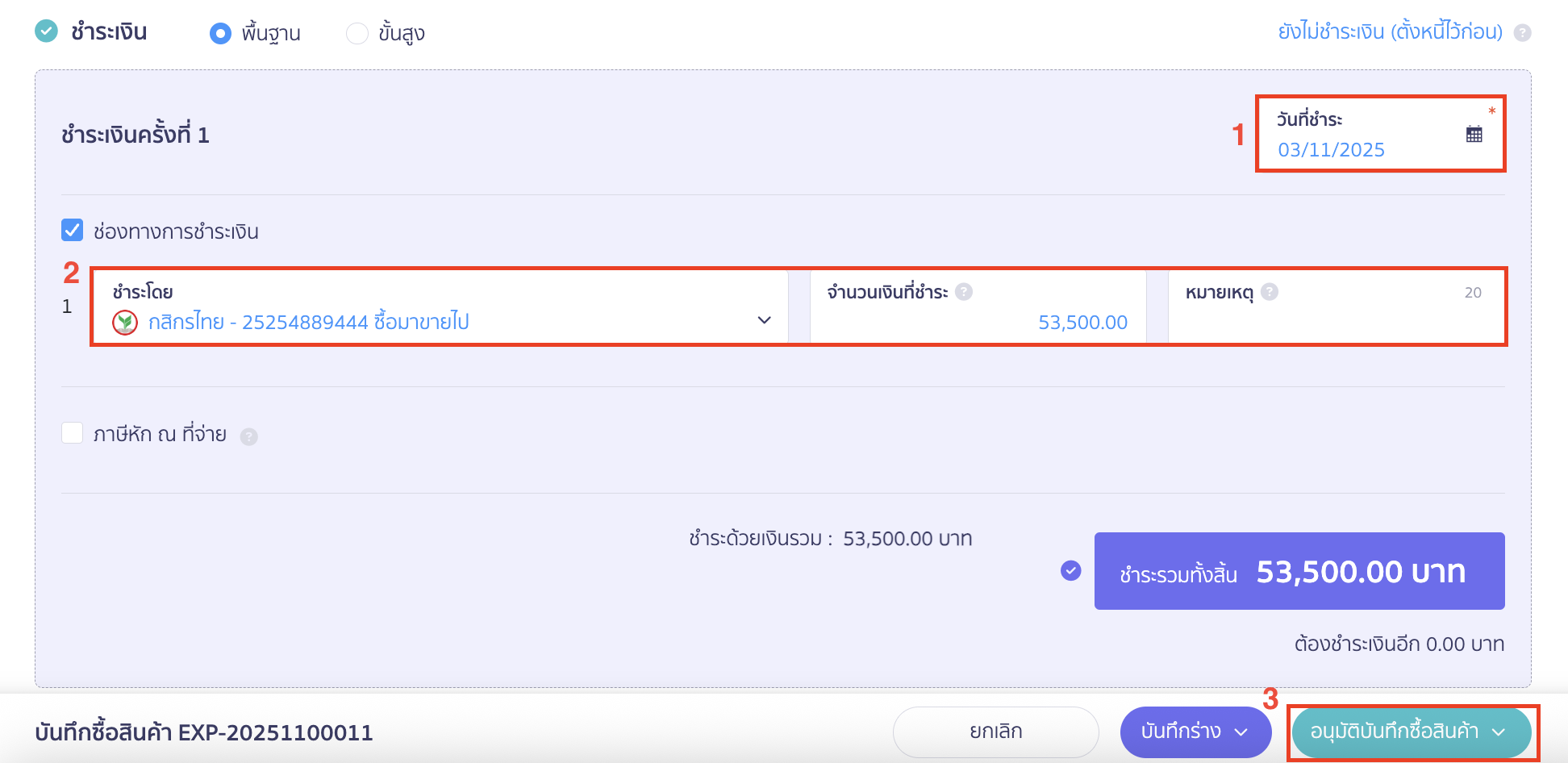Click help icon next to ภาษีหัก ณ ที่จ่าย
1568x763 pixels.
point(249,436)
